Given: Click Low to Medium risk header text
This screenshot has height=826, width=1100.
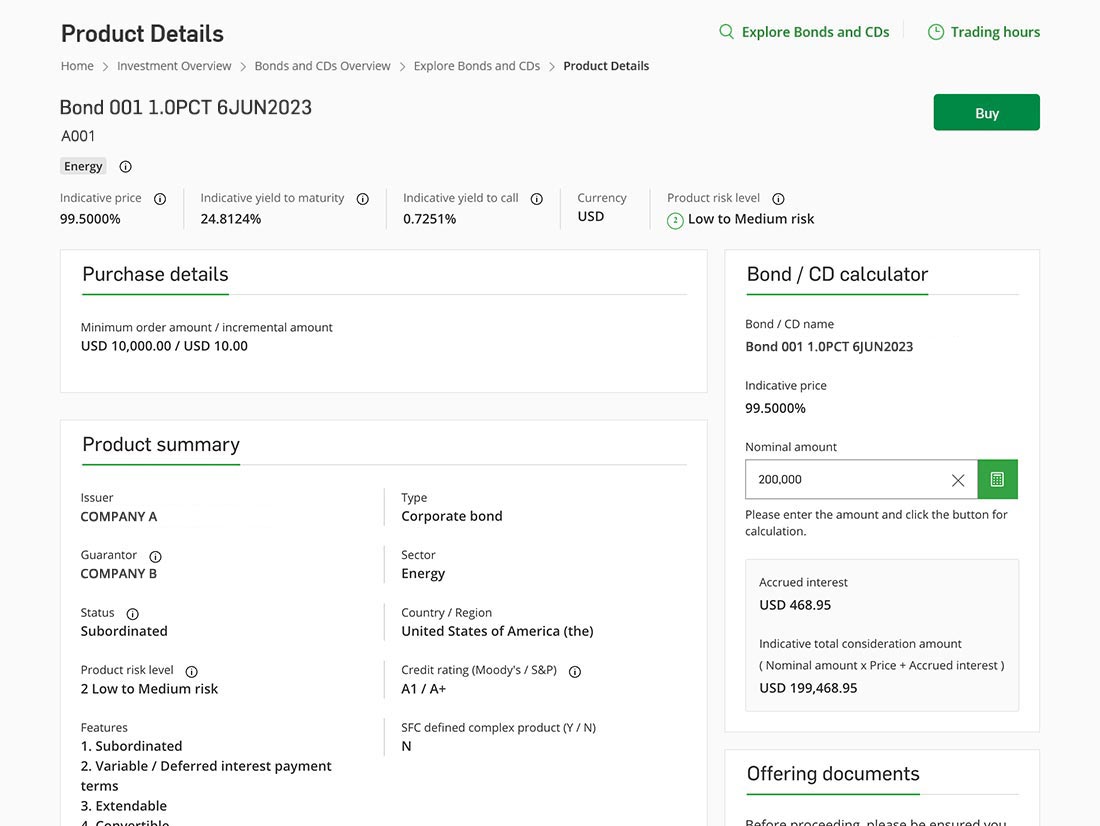Looking at the screenshot, I should [751, 219].
